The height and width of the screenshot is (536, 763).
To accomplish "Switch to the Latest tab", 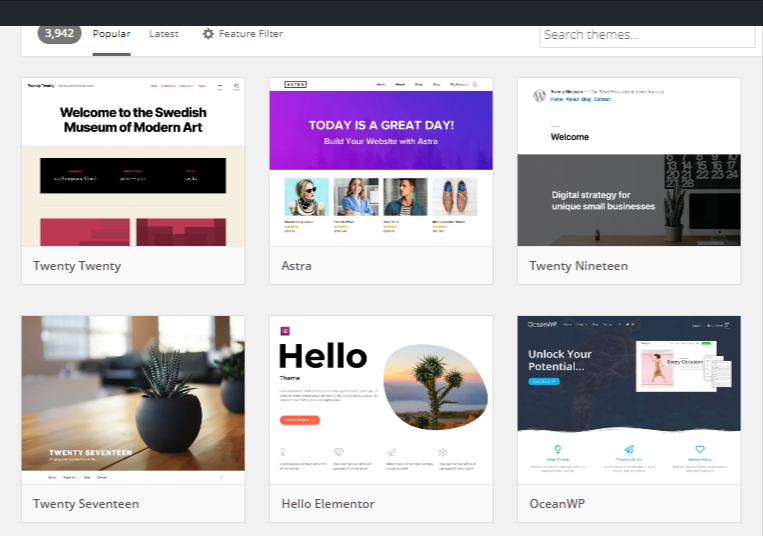I will (164, 34).
